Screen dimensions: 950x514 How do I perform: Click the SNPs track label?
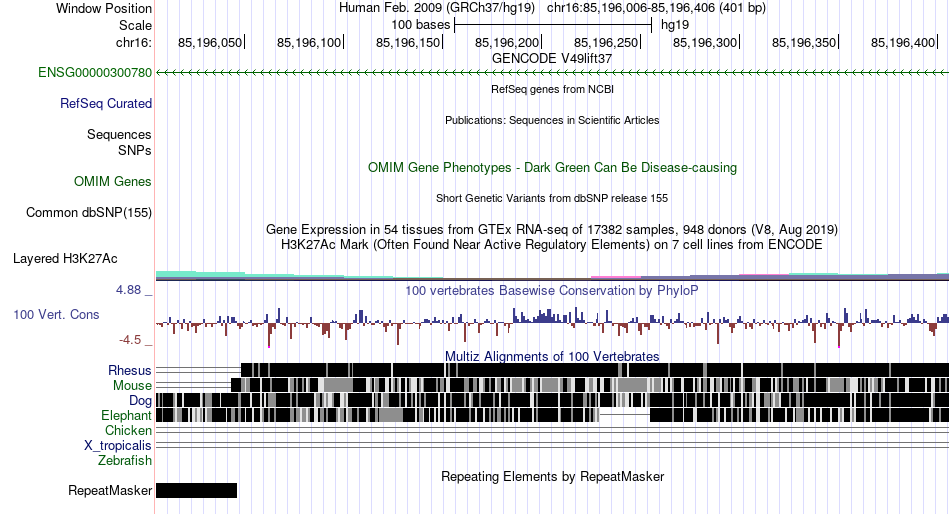pos(135,150)
